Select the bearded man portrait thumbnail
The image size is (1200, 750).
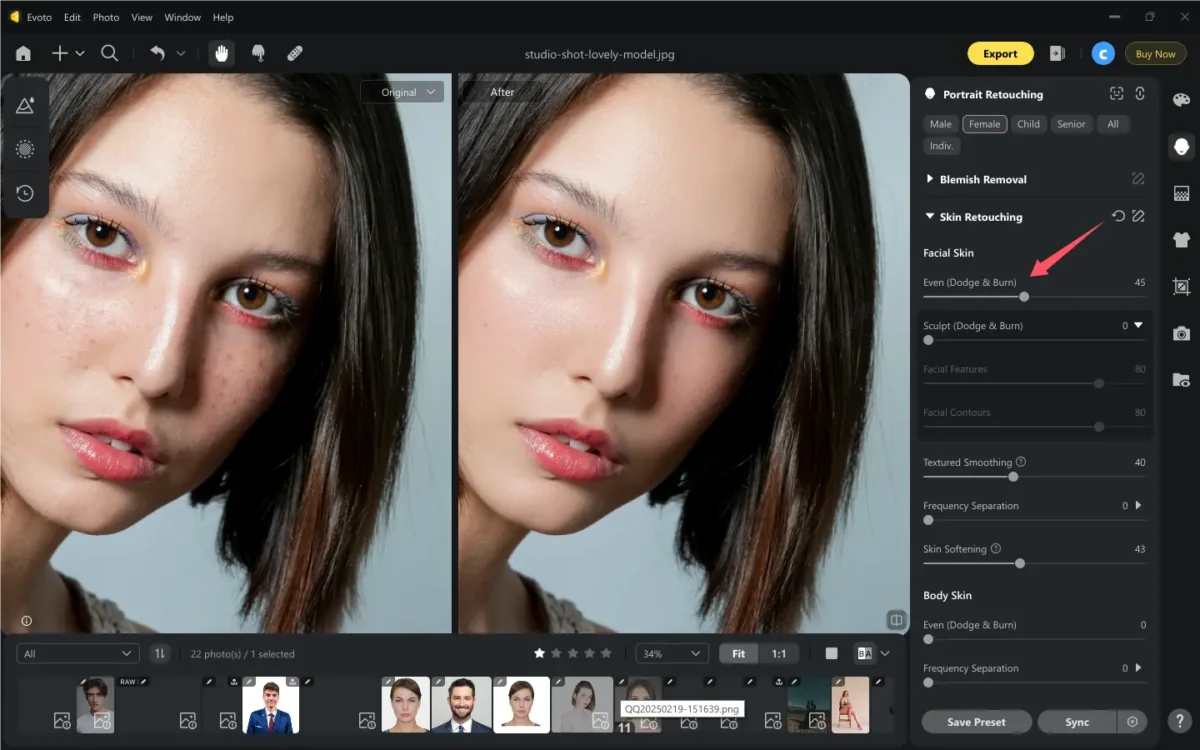[x=461, y=705]
